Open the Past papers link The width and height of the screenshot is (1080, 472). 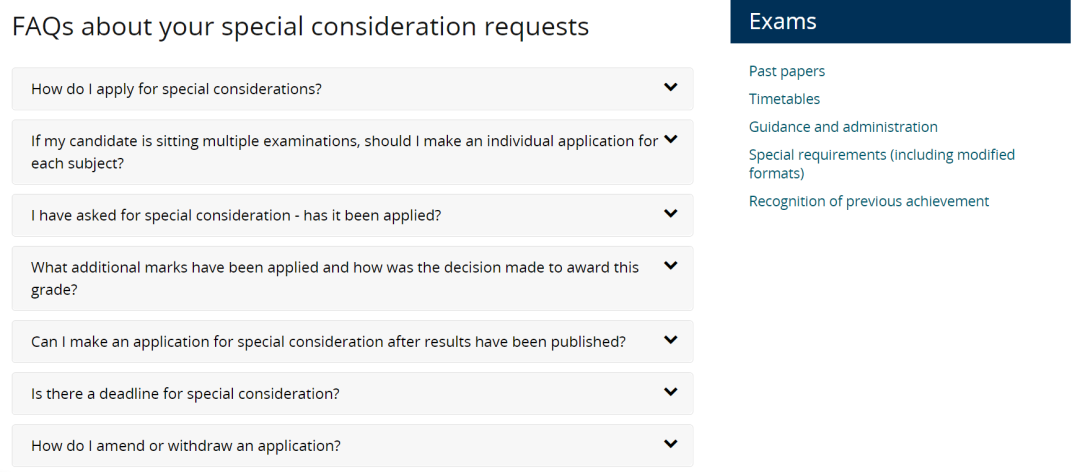(787, 71)
